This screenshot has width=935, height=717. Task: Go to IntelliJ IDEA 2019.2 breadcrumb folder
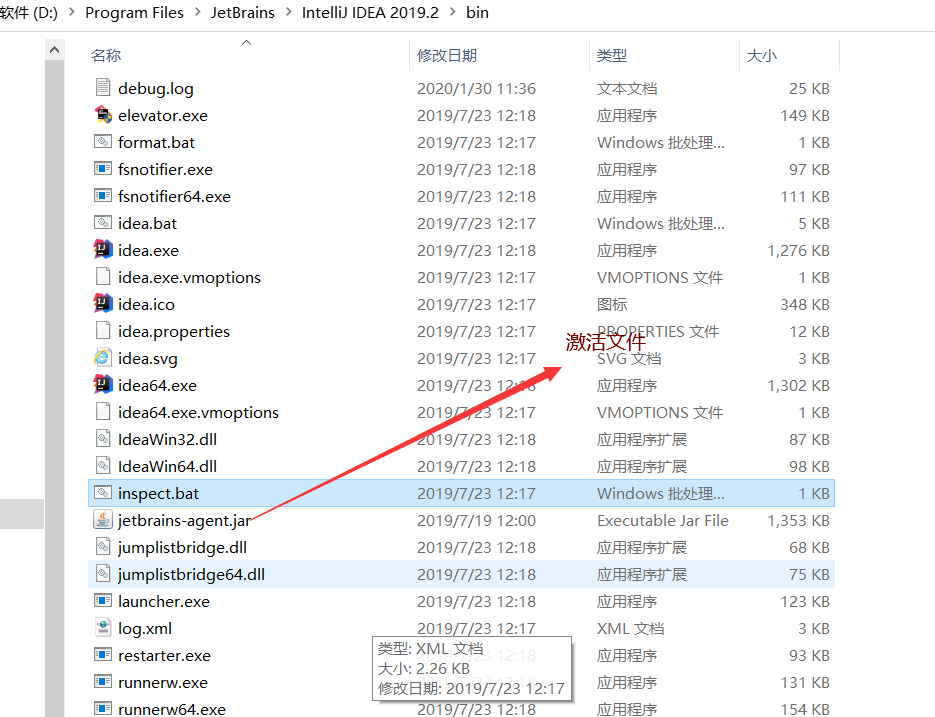(370, 13)
